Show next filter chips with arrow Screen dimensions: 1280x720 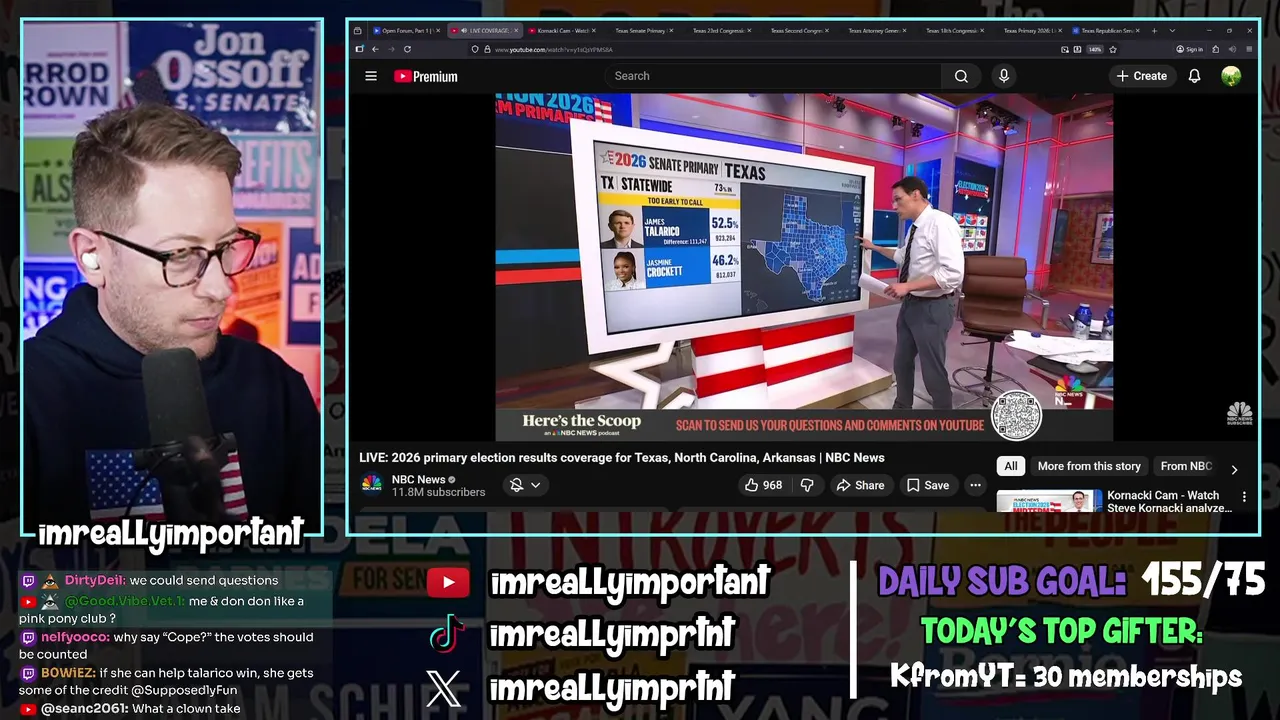[1234, 469]
